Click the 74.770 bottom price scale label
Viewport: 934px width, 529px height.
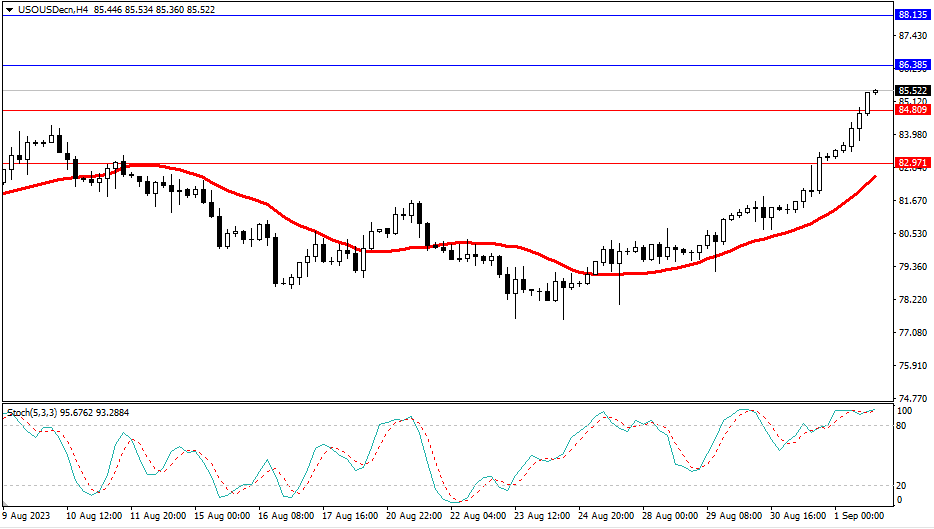pos(913,398)
